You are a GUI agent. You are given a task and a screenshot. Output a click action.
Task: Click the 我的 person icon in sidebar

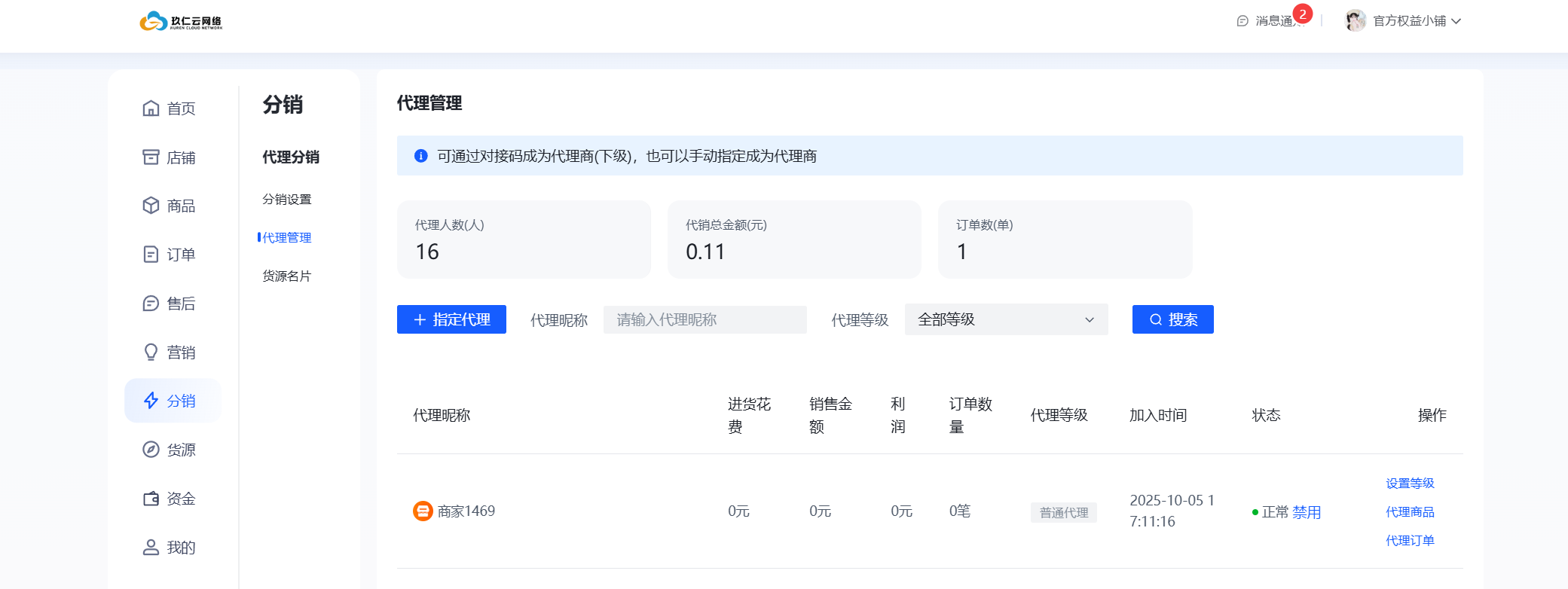(x=151, y=548)
